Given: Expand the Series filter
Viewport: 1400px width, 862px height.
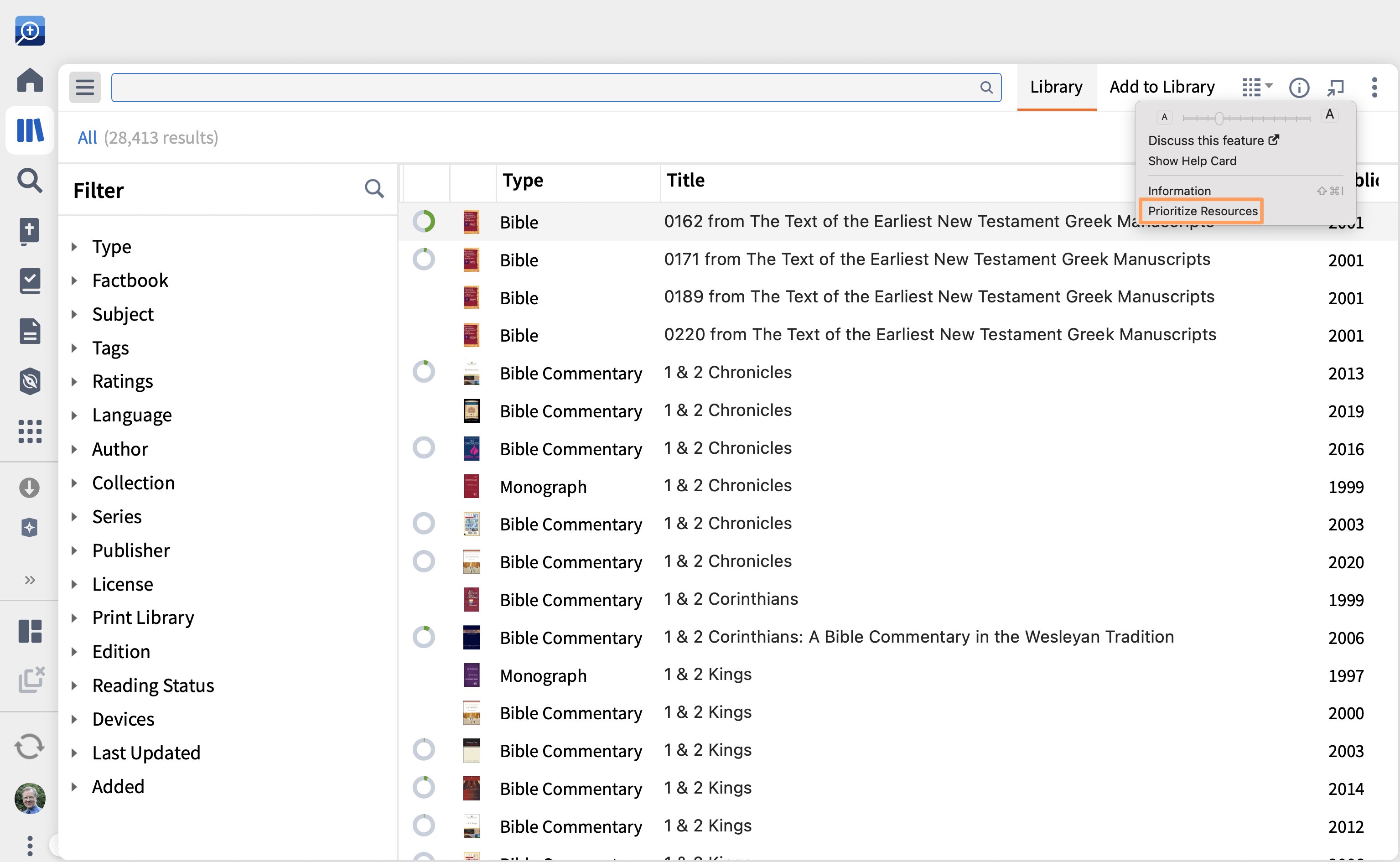Looking at the screenshot, I should pyautogui.click(x=74, y=516).
